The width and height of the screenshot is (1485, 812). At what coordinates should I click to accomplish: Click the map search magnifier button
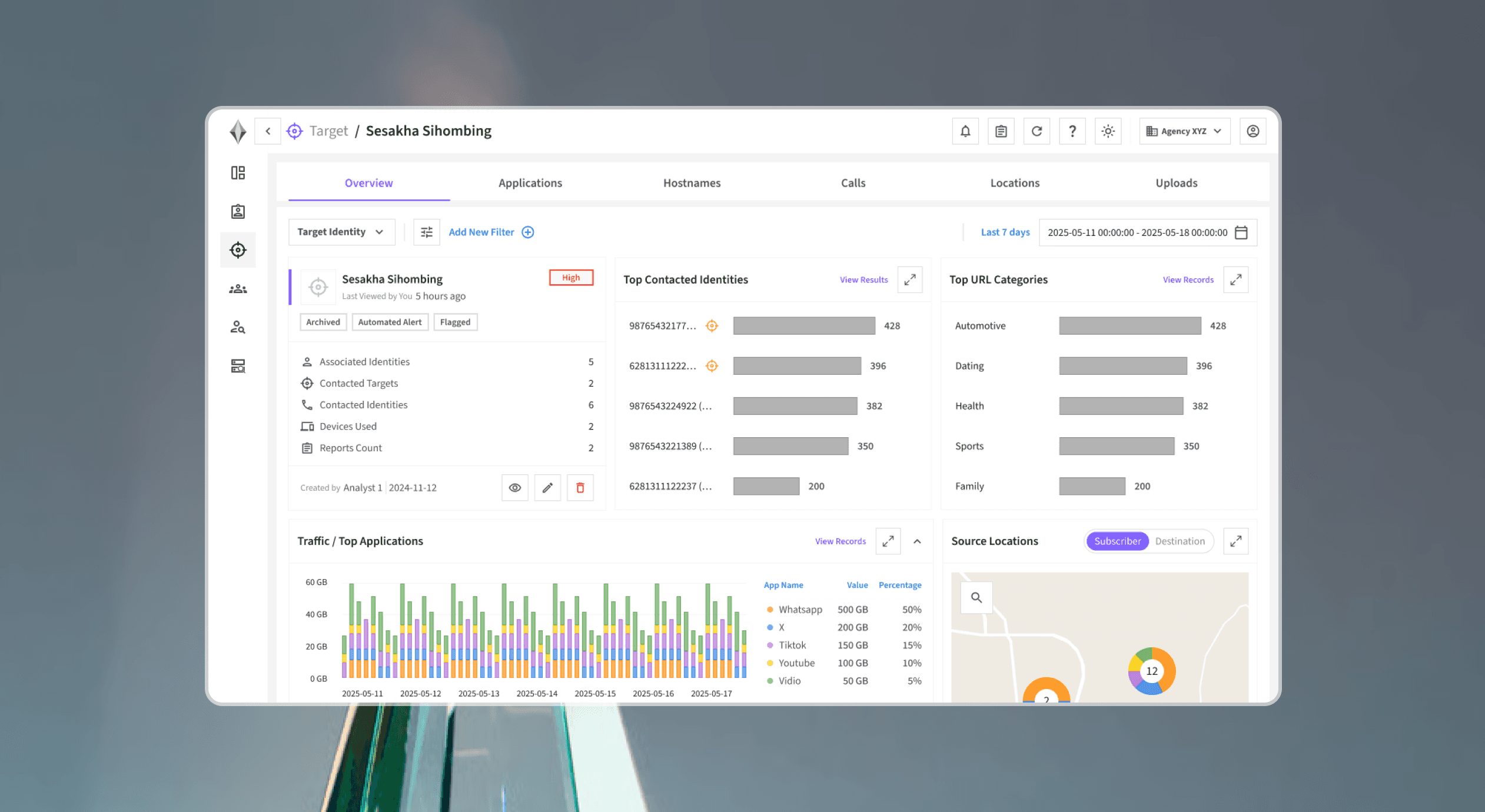click(976, 597)
